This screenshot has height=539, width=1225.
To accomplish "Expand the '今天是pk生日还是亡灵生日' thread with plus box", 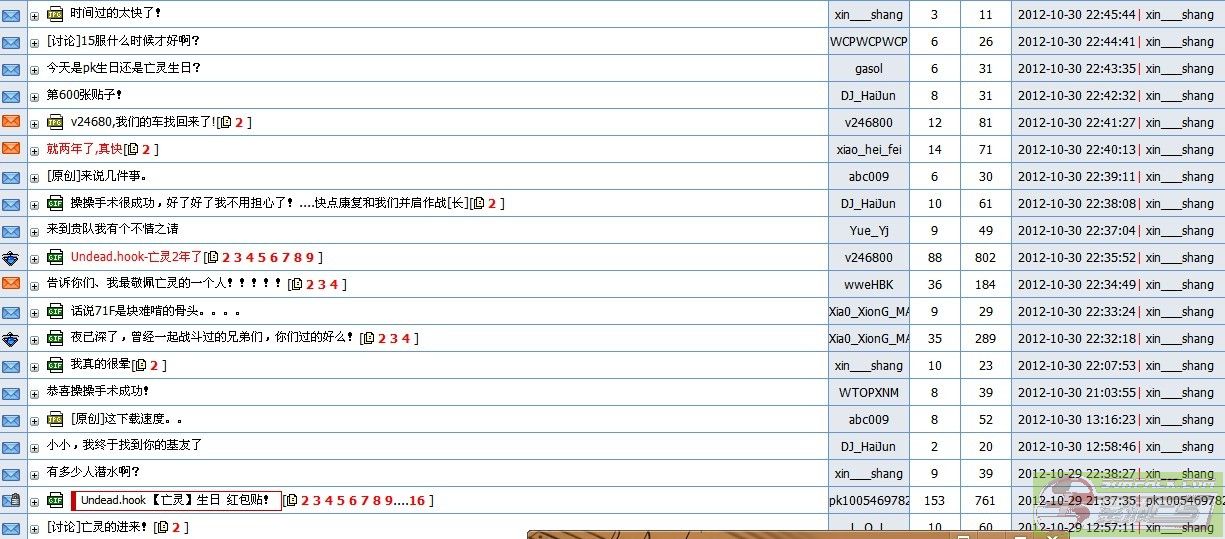I will point(34,69).
